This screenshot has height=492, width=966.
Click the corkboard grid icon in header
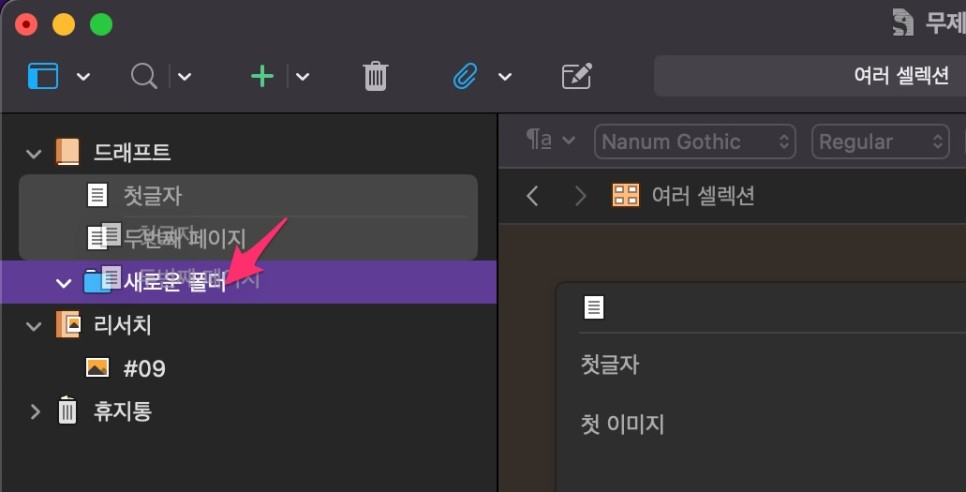point(625,195)
